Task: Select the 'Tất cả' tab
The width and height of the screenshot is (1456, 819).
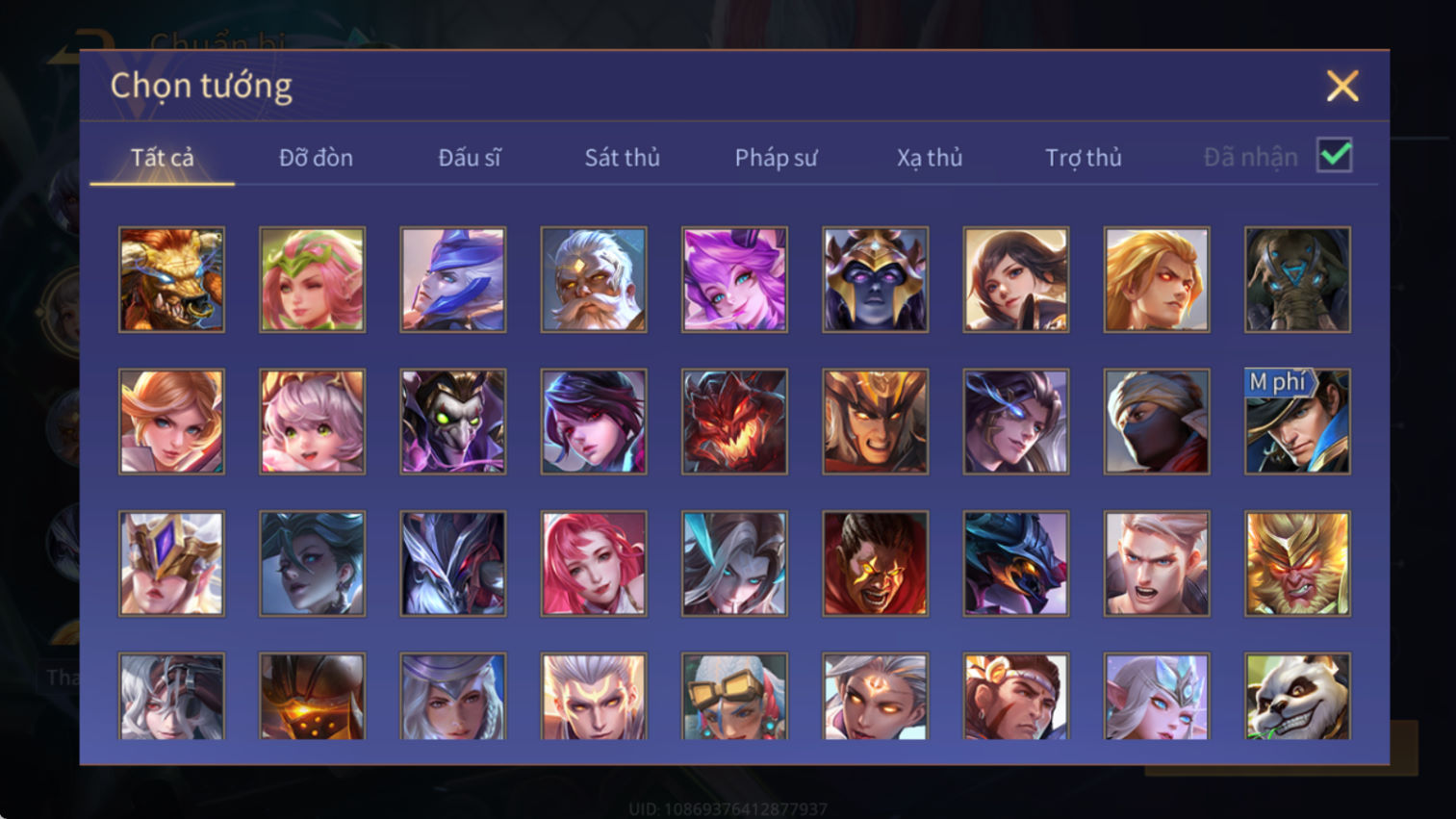Action: (x=163, y=158)
